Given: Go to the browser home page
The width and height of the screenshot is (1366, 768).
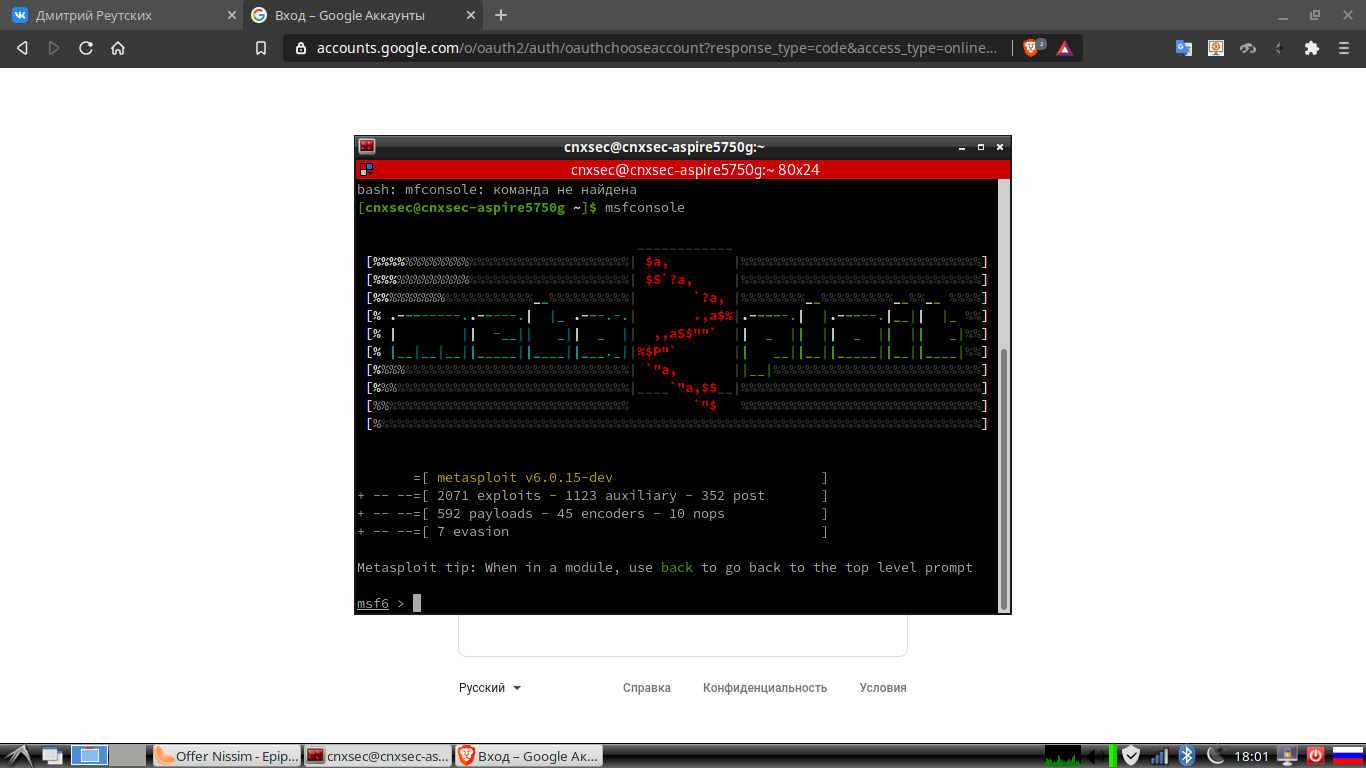Looking at the screenshot, I should click(x=118, y=48).
